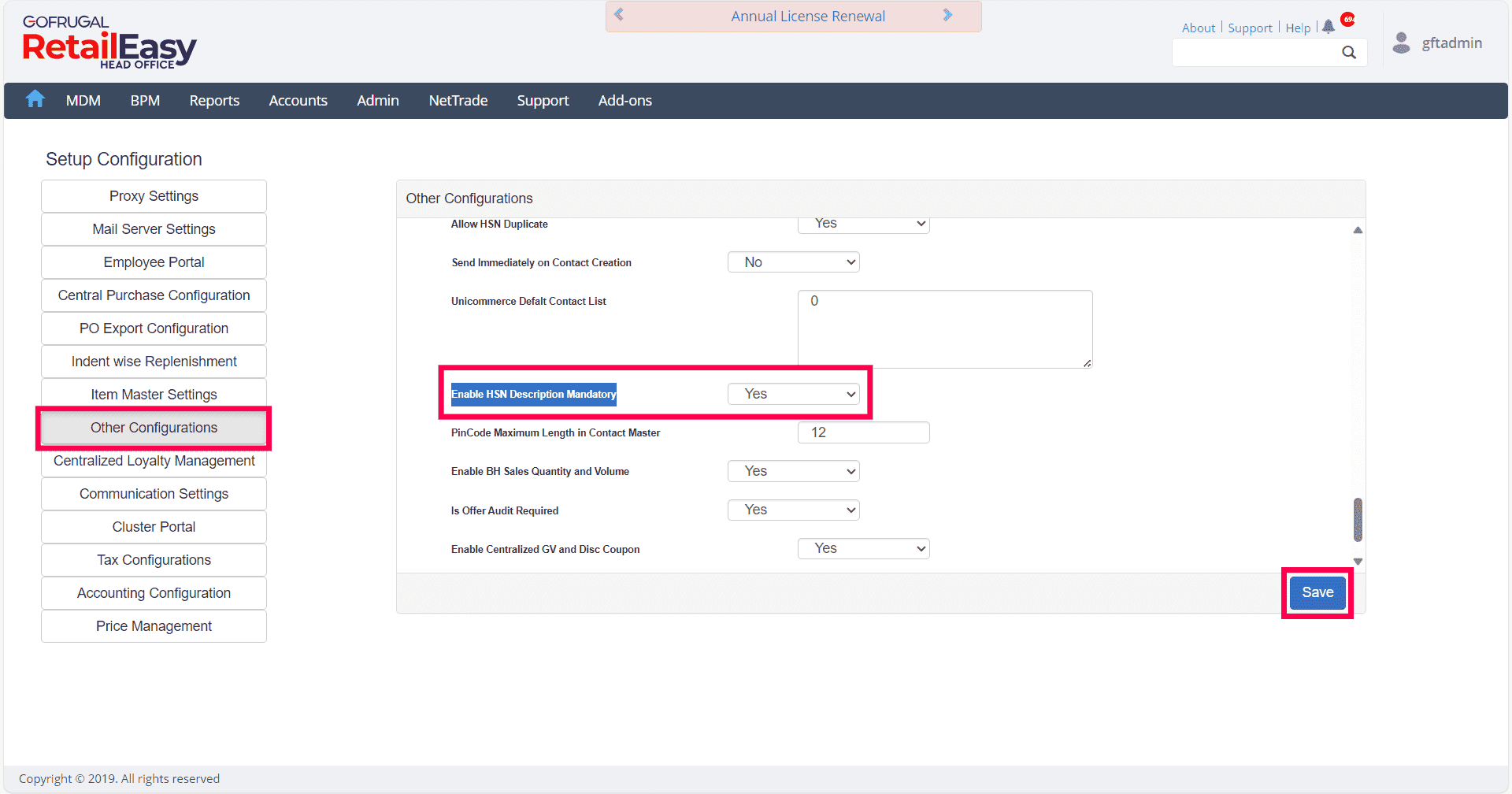1512x794 pixels.
Task: Open Item Master Settings
Action: 154,394
